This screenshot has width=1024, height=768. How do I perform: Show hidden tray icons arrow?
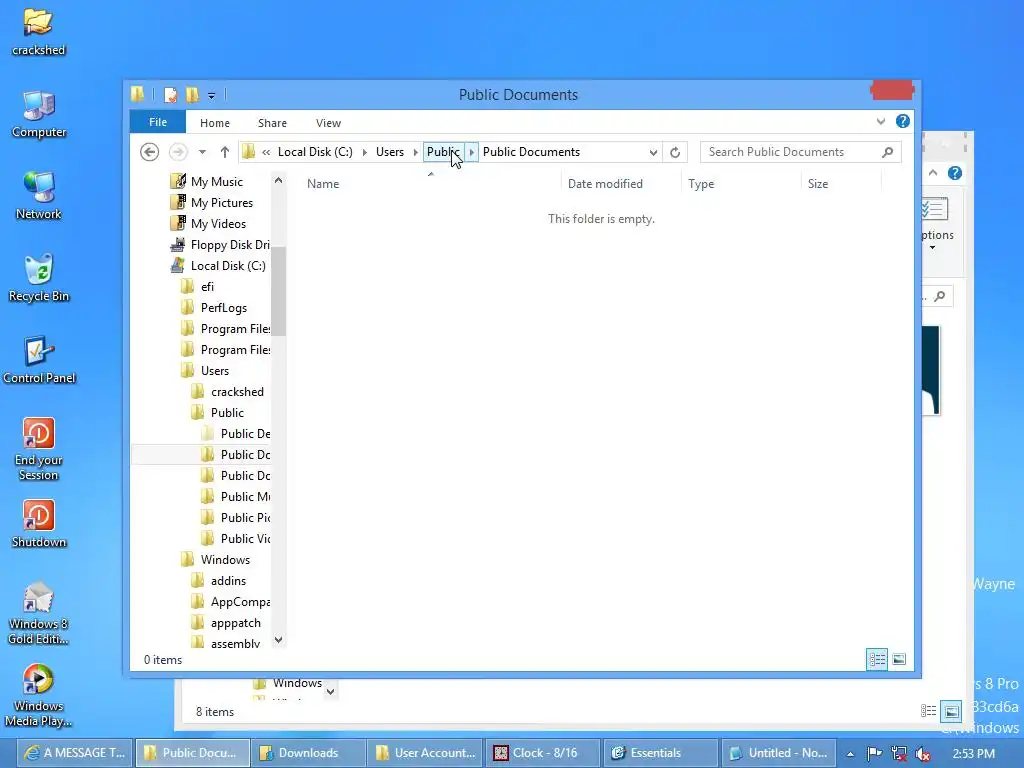click(850, 754)
